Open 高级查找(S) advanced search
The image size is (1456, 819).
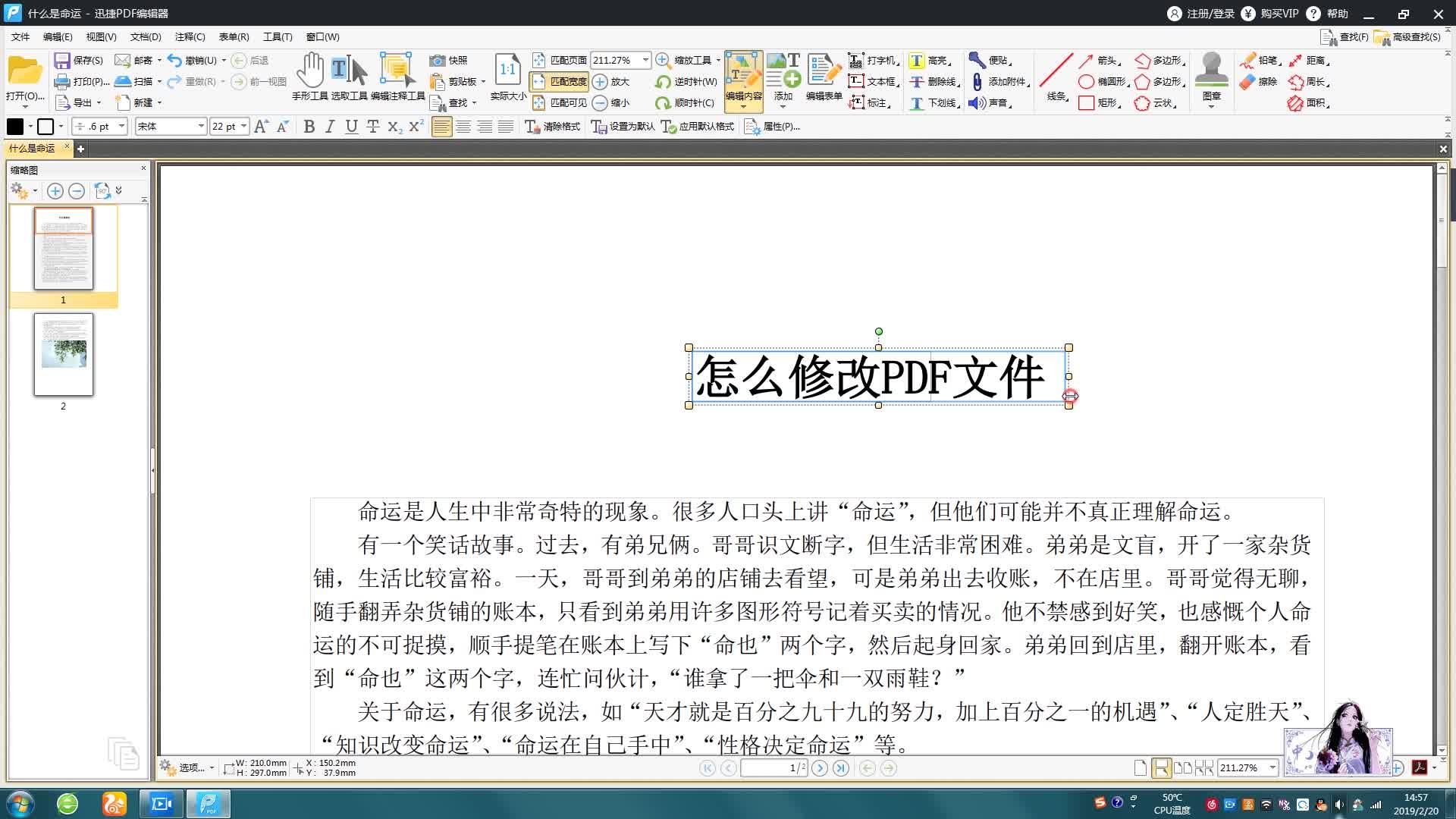[x=1412, y=36]
